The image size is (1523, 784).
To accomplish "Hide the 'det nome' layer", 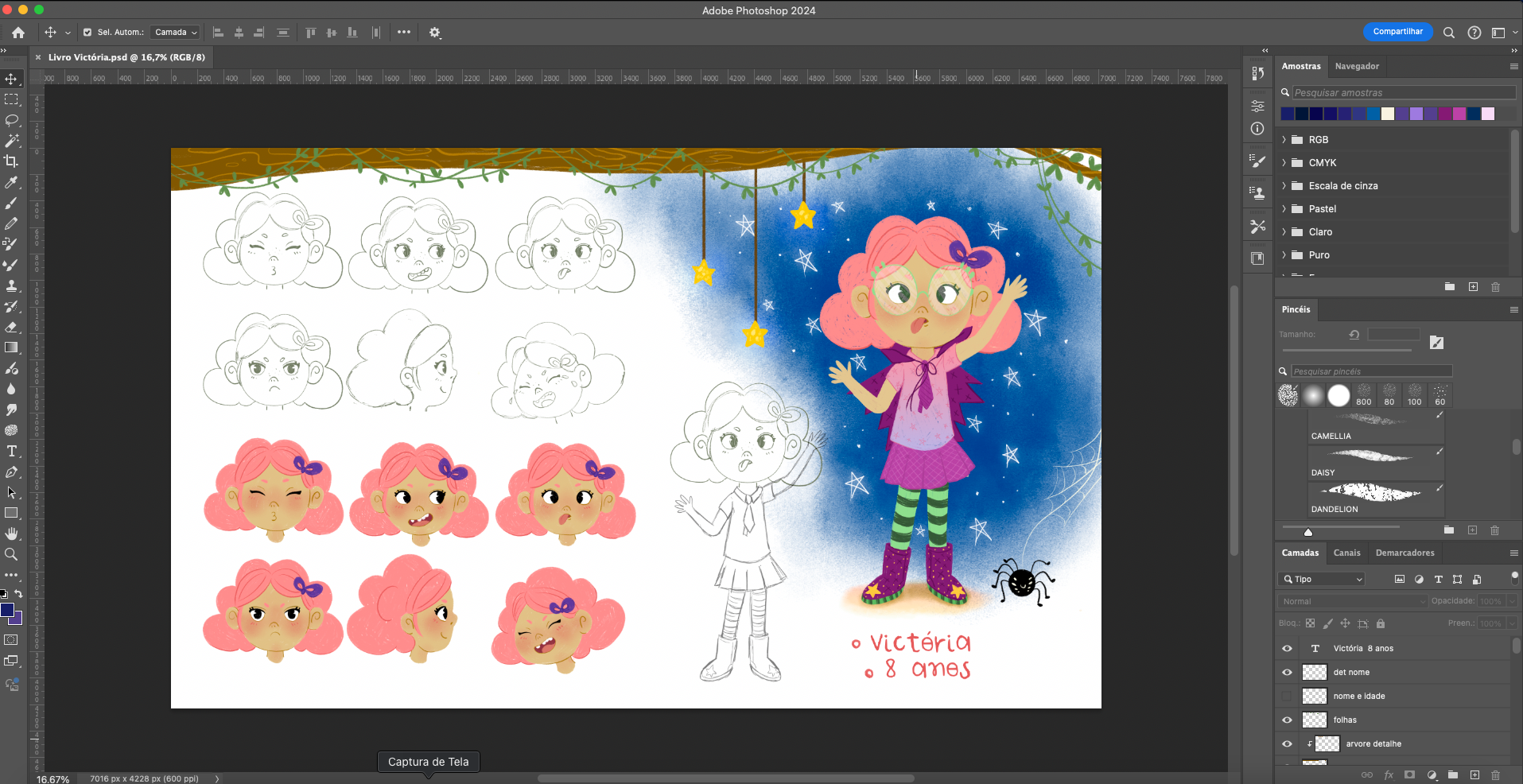I will point(1287,672).
